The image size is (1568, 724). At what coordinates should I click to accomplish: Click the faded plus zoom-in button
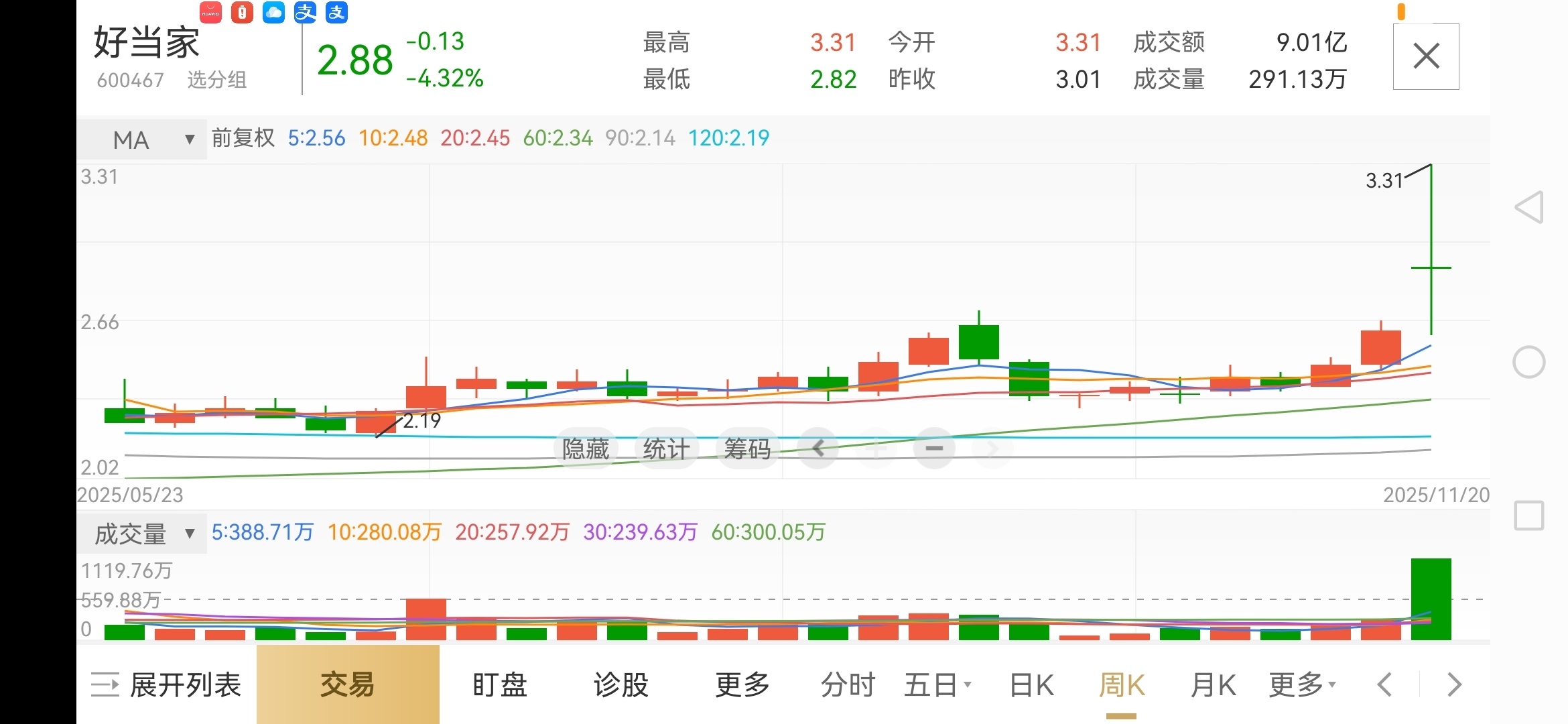pyautogui.click(x=876, y=448)
